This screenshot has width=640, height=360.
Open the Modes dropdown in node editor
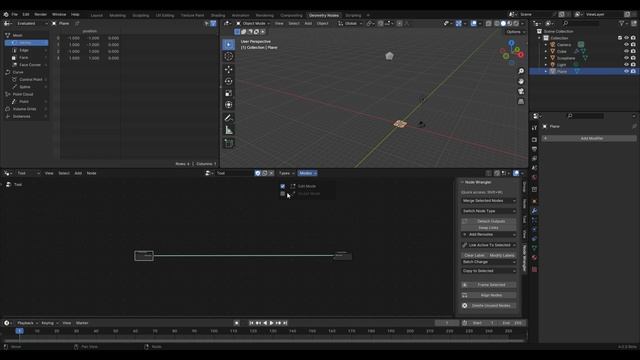tap(307, 173)
